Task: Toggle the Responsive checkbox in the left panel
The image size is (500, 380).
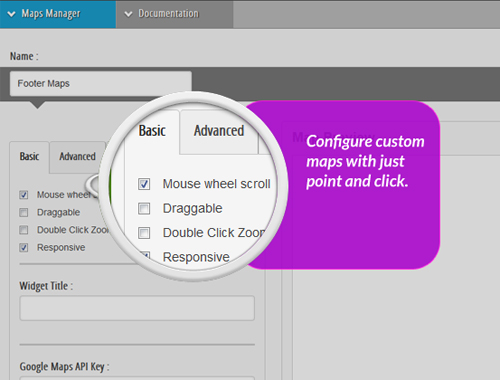Action: tap(24, 248)
